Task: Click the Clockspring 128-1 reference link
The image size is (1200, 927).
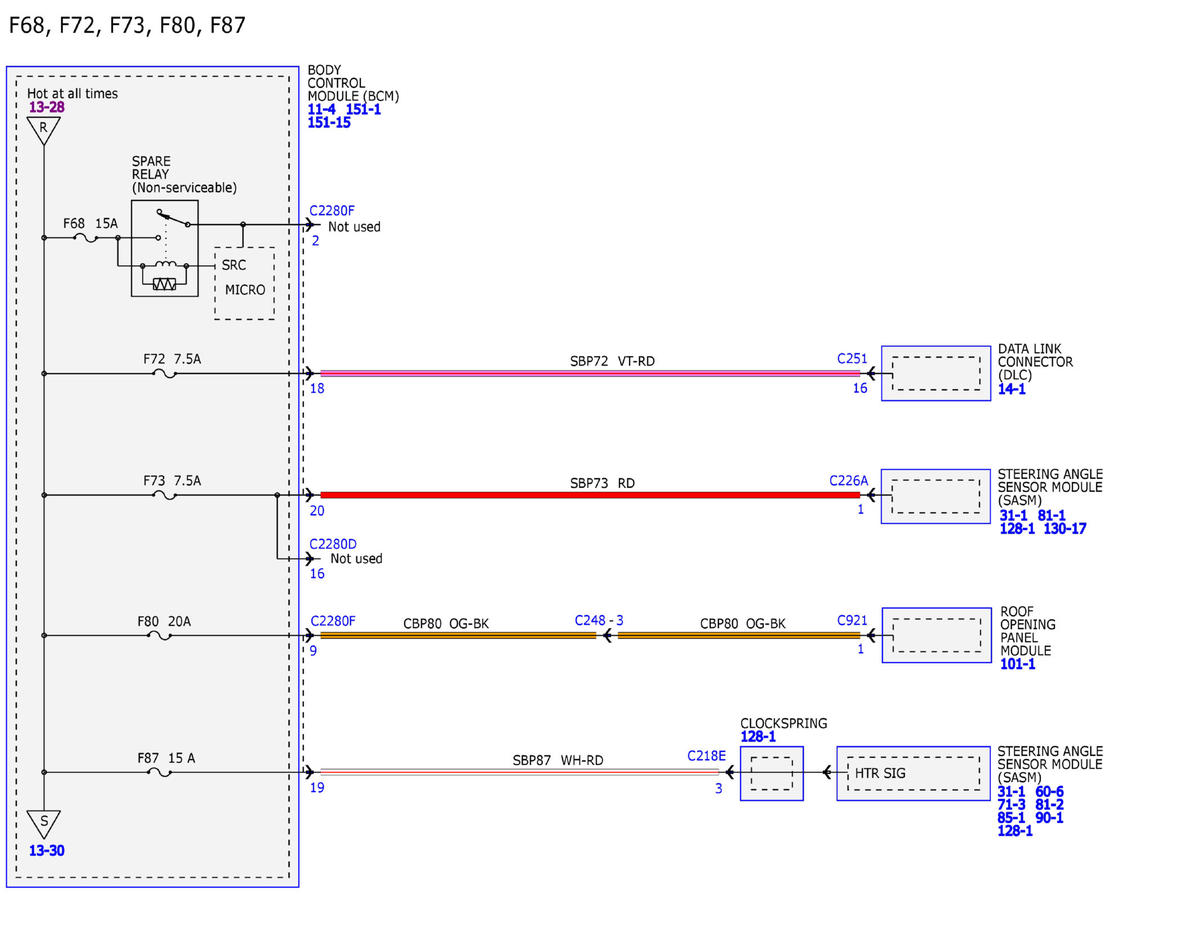Action: point(758,737)
